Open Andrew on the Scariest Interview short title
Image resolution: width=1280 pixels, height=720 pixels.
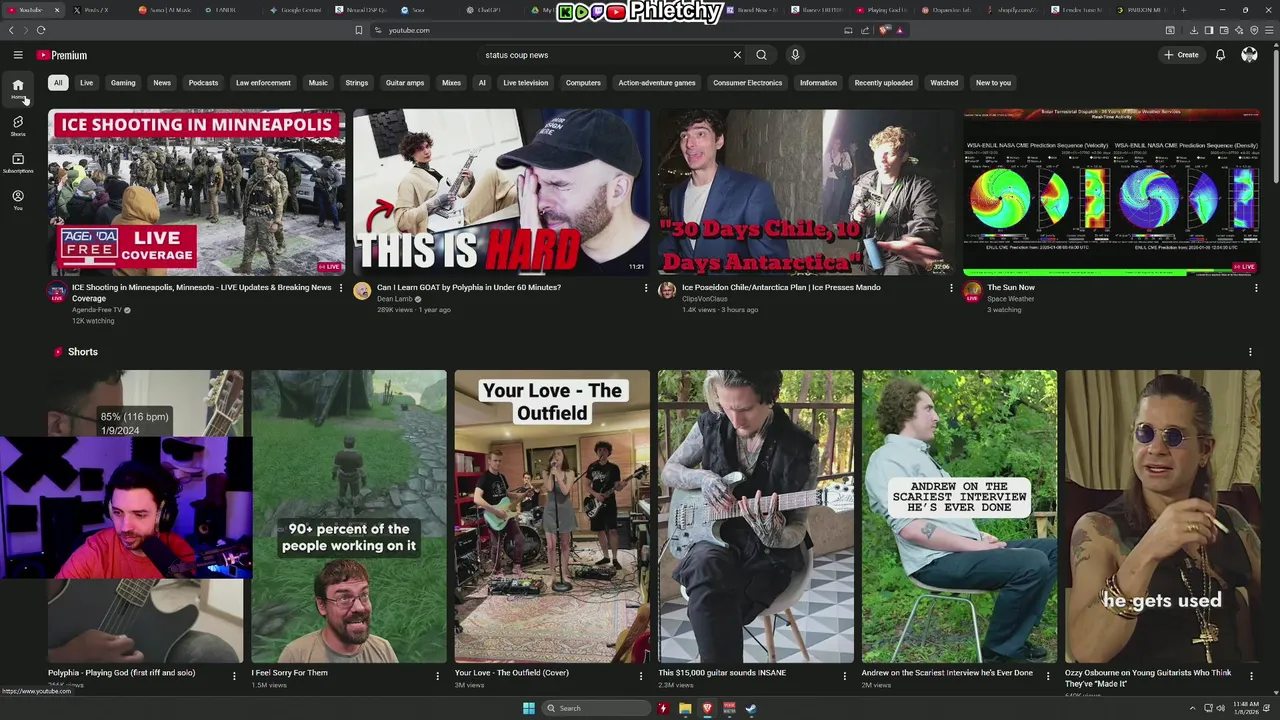point(947,673)
